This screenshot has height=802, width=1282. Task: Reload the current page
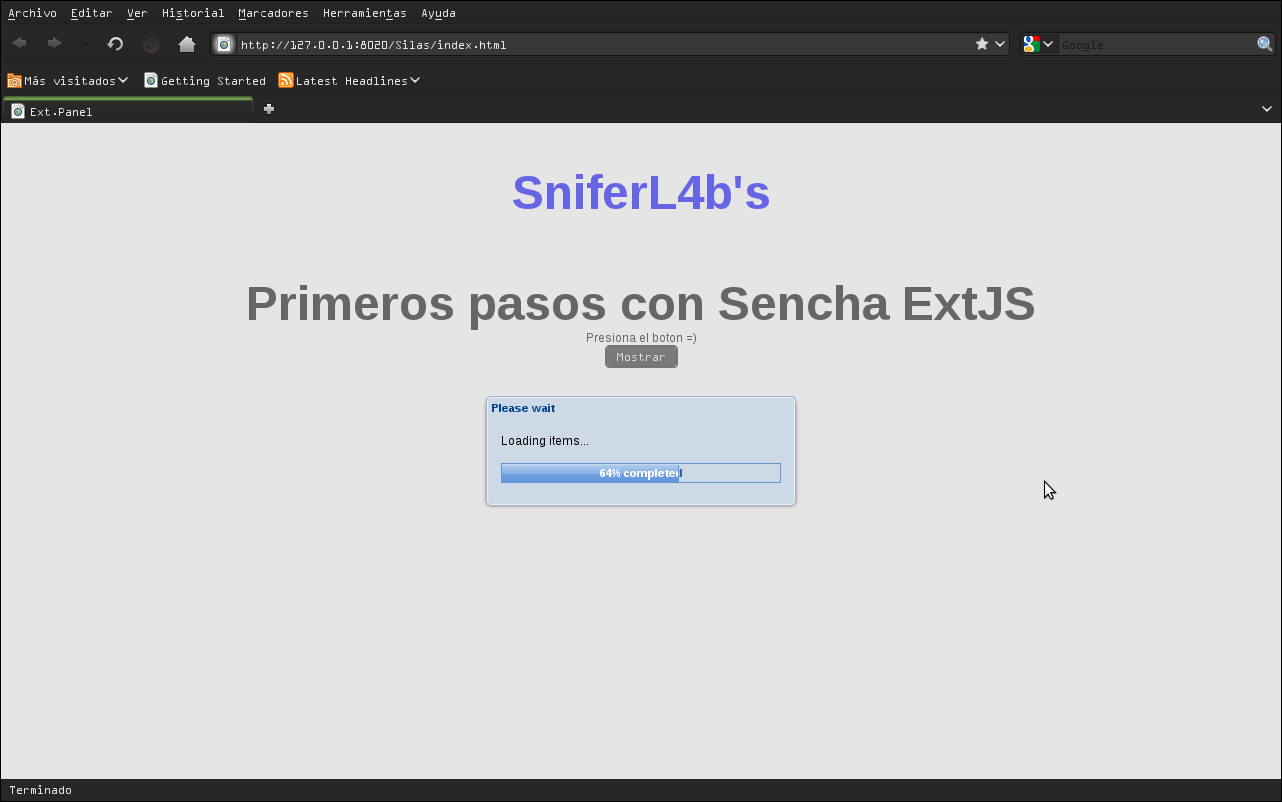[114, 44]
